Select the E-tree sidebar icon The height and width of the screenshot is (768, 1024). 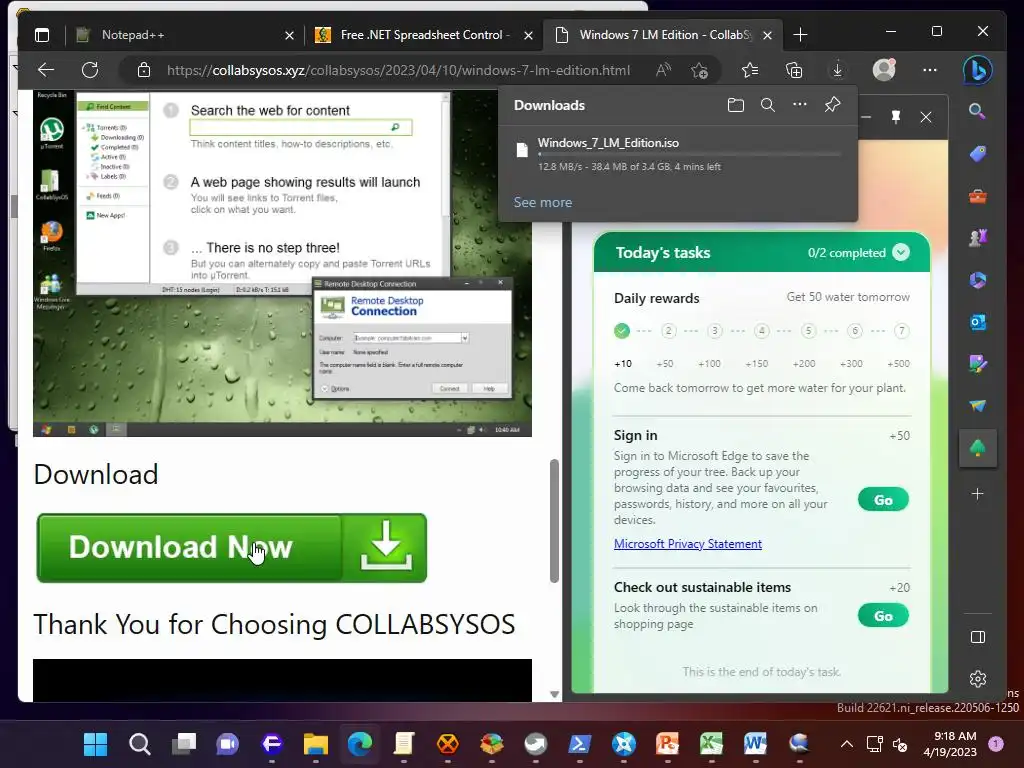pos(978,448)
